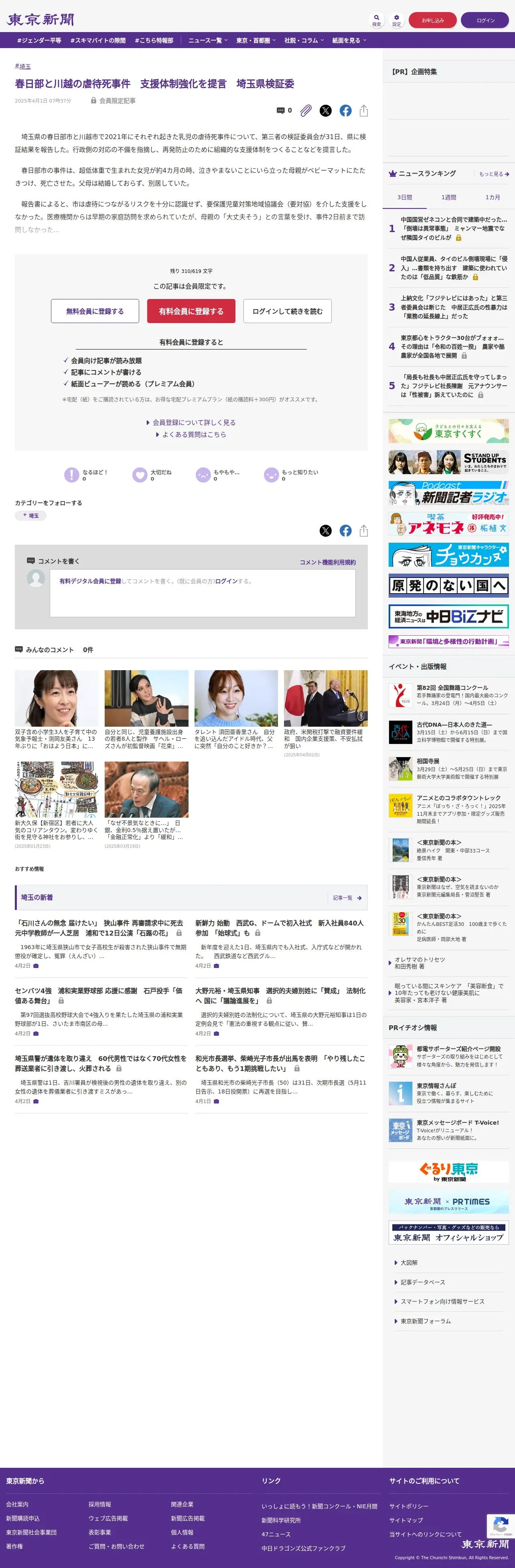Click the #埼玉 tag above headline
515x1568 pixels.
[22, 67]
